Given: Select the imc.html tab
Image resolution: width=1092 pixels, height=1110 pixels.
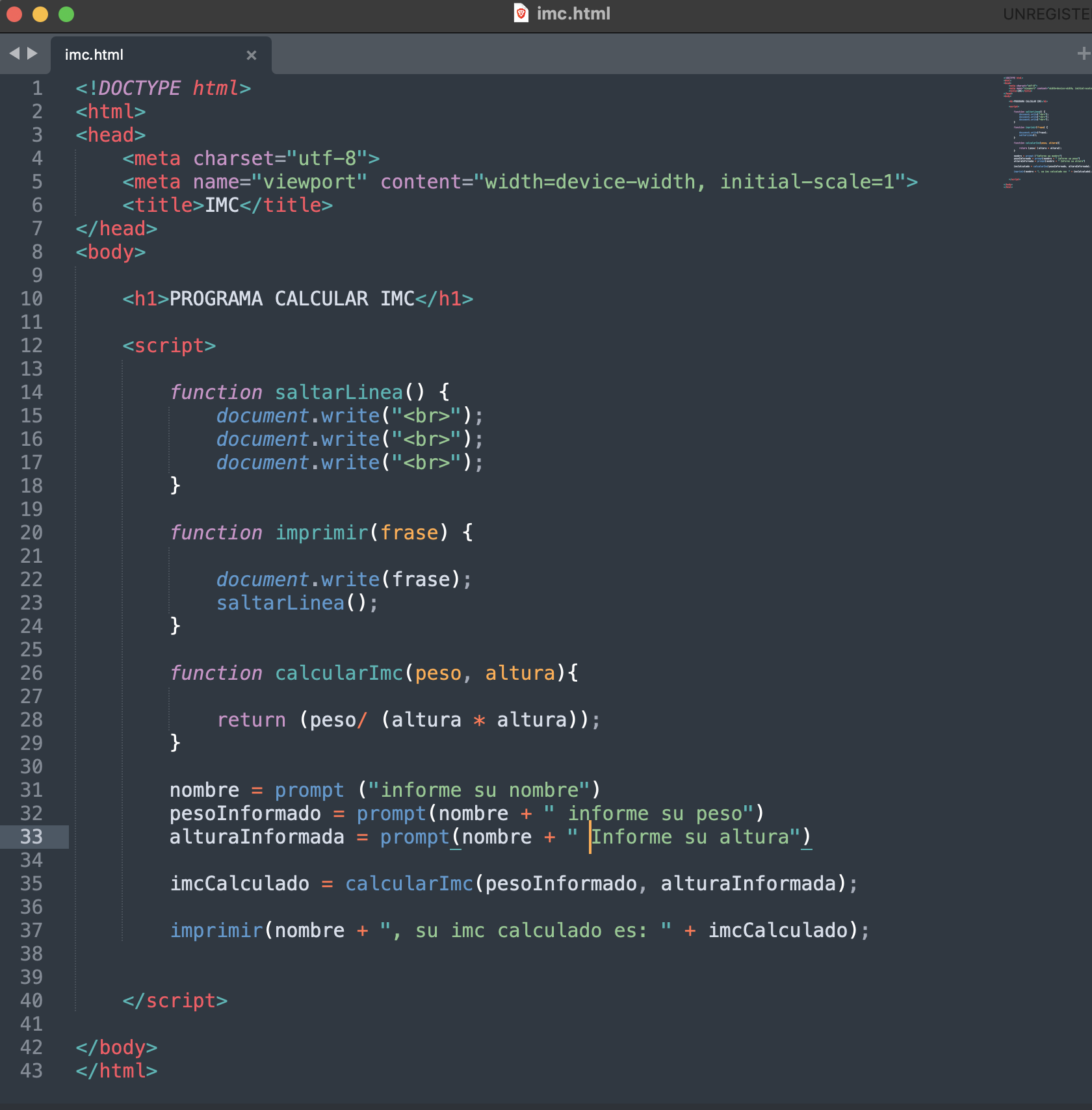Looking at the screenshot, I should (x=160, y=55).
